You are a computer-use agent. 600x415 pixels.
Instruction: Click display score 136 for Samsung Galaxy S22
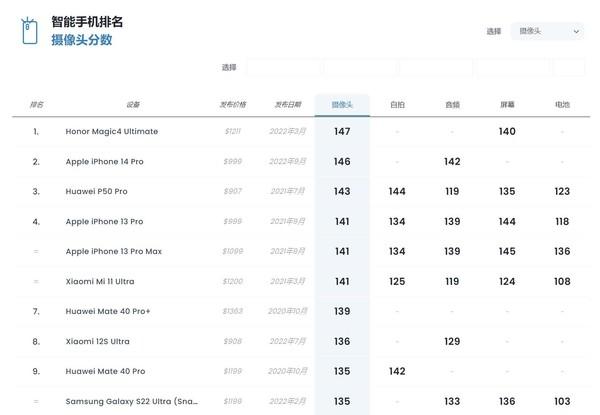pyautogui.click(x=507, y=401)
